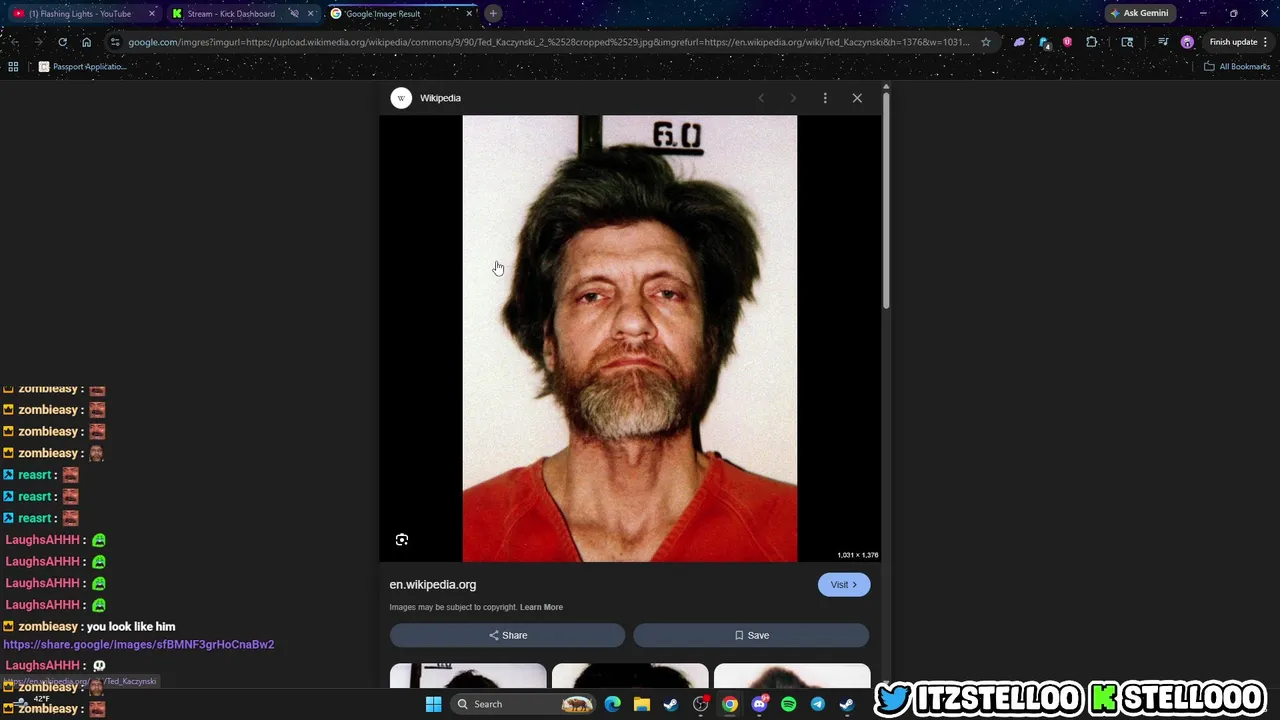Screen dimensions: 1280x720
Task: Open the Chrome profile avatar
Action: click(x=1187, y=42)
